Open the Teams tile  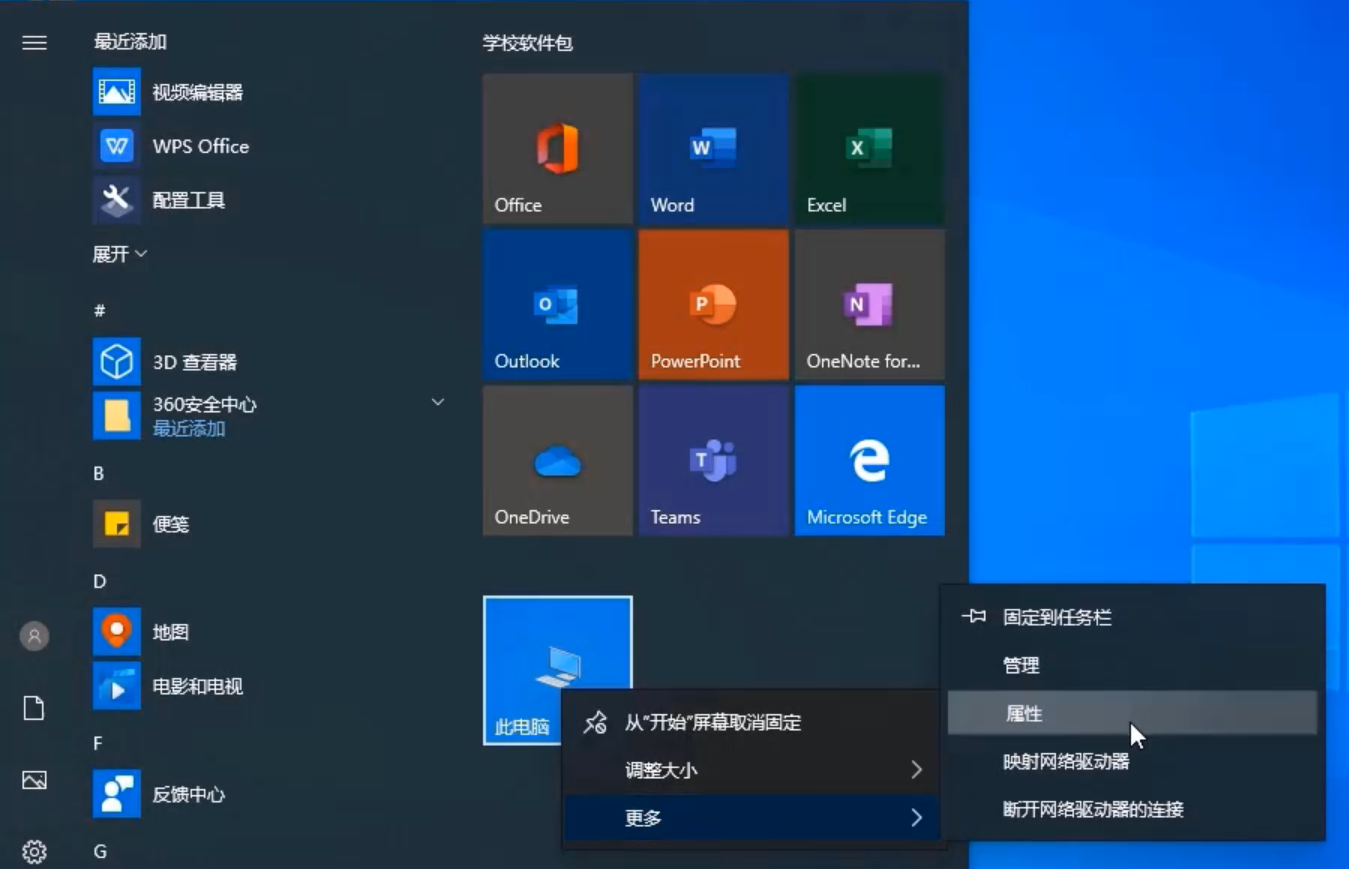point(713,461)
